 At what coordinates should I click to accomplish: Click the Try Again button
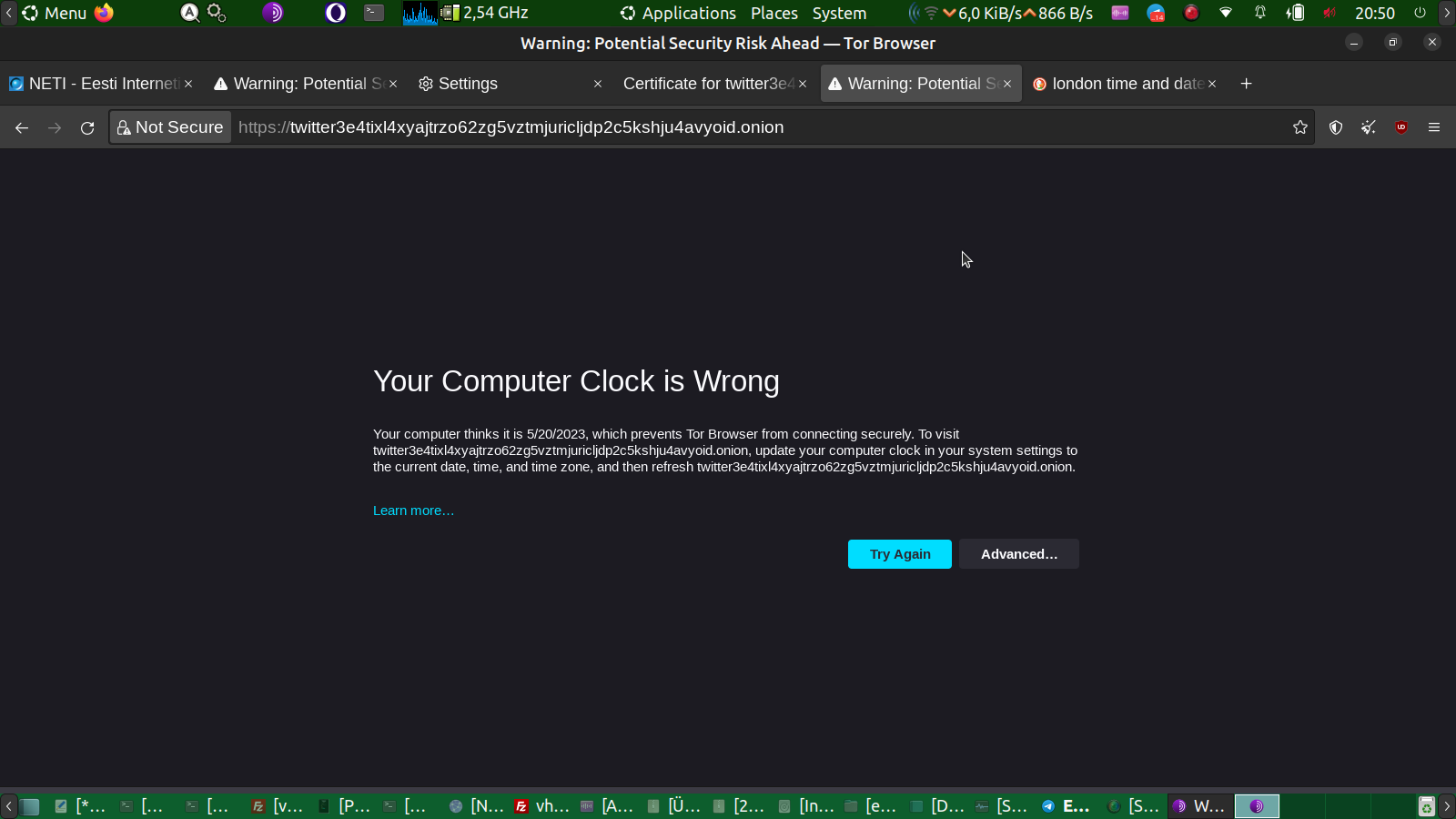(x=900, y=554)
